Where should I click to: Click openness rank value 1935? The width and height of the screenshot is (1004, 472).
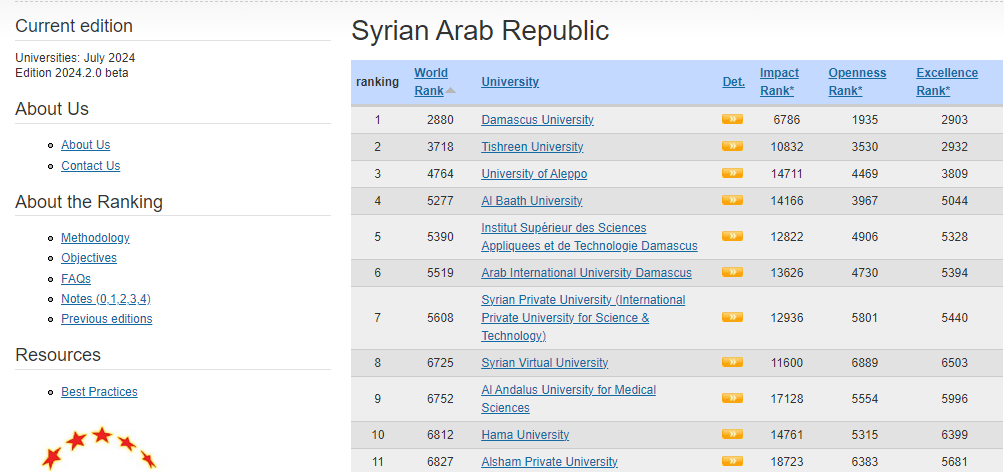[x=864, y=120]
